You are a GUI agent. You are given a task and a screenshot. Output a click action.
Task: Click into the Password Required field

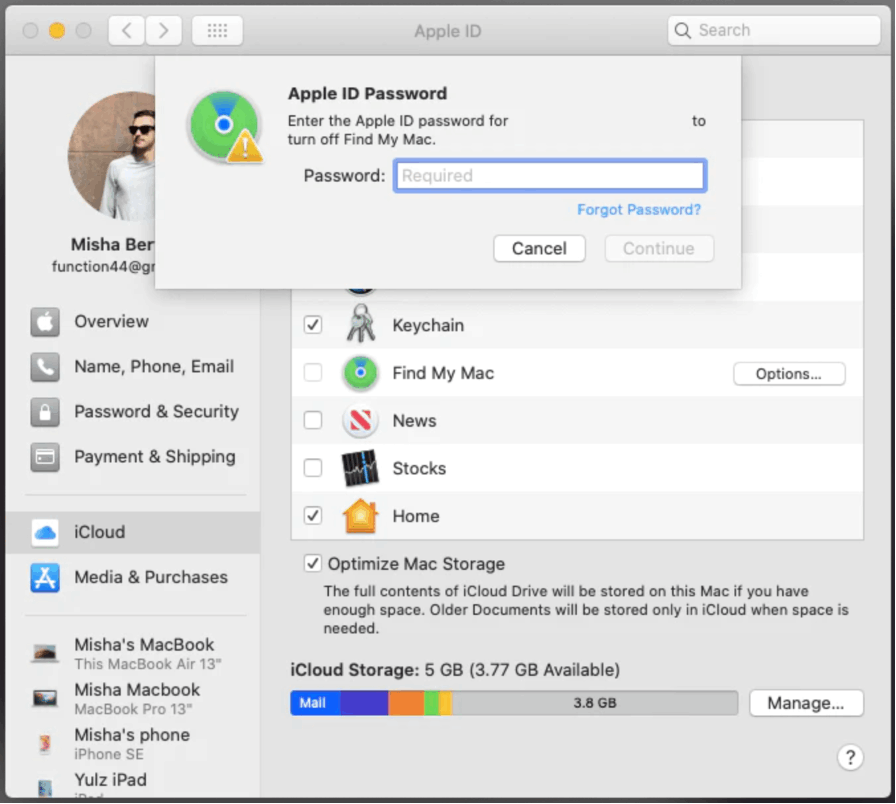pos(550,175)
